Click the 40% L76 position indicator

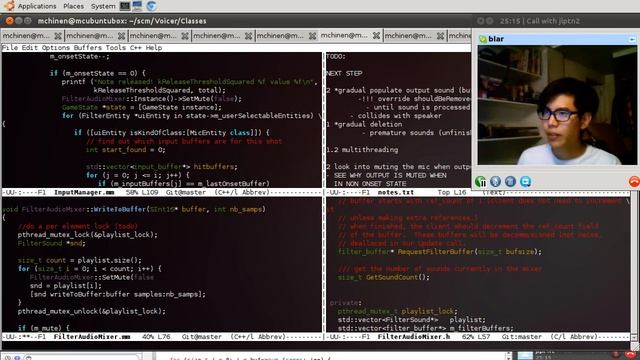click(156, 337)
